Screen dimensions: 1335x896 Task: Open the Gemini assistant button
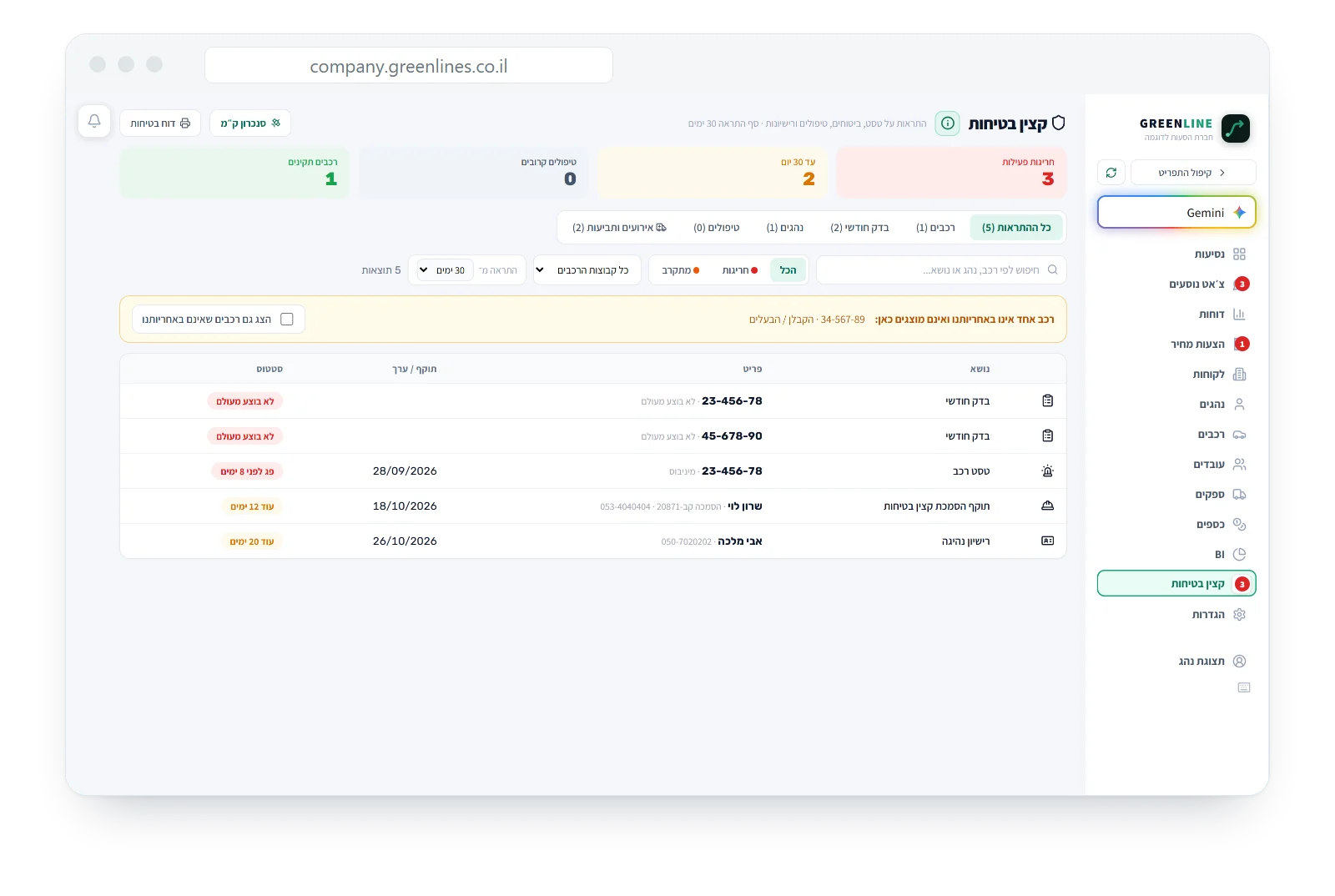pyautogui.click(x=1176, y=213)
